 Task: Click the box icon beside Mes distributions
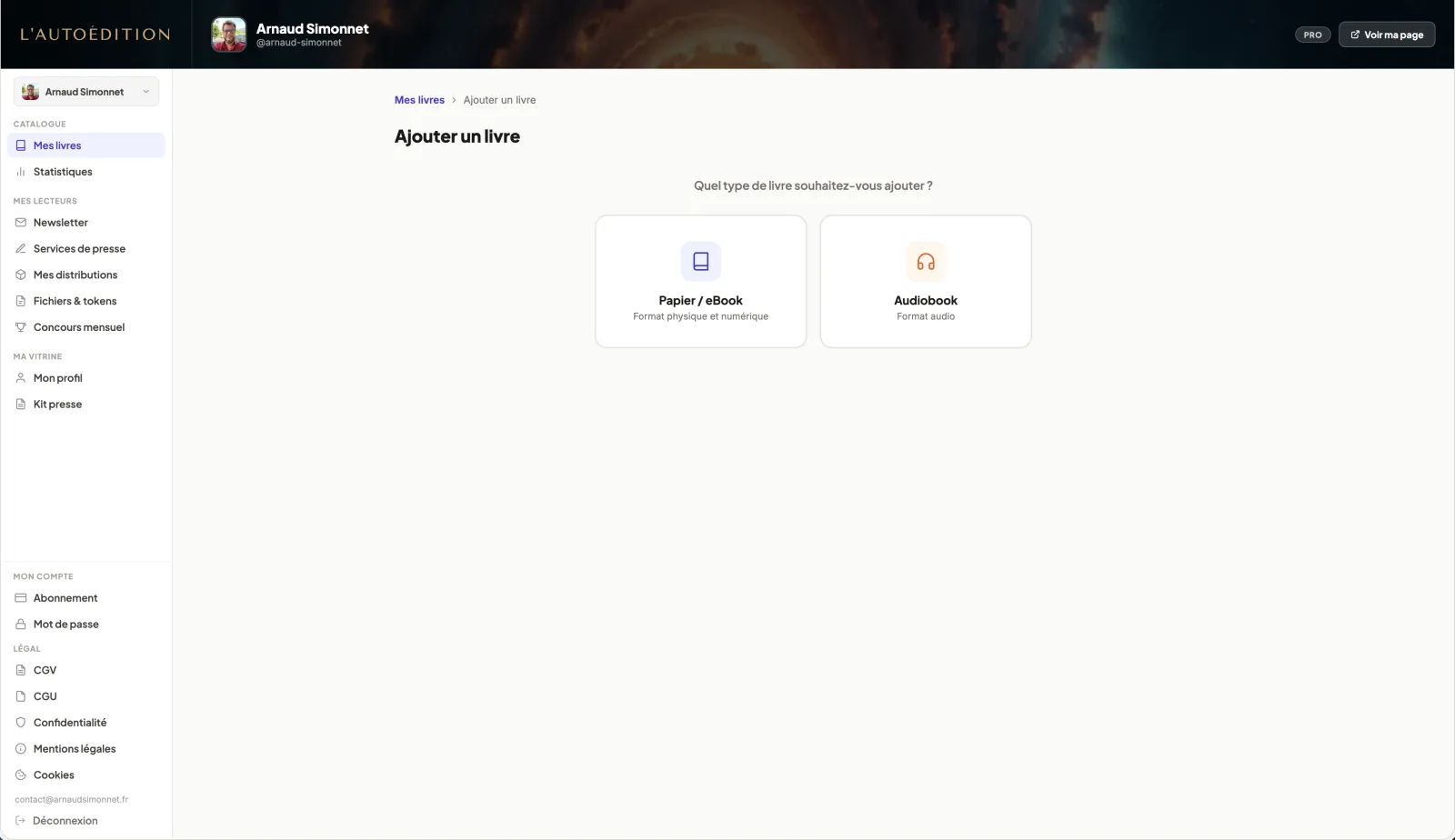click(x=21, y=275)
